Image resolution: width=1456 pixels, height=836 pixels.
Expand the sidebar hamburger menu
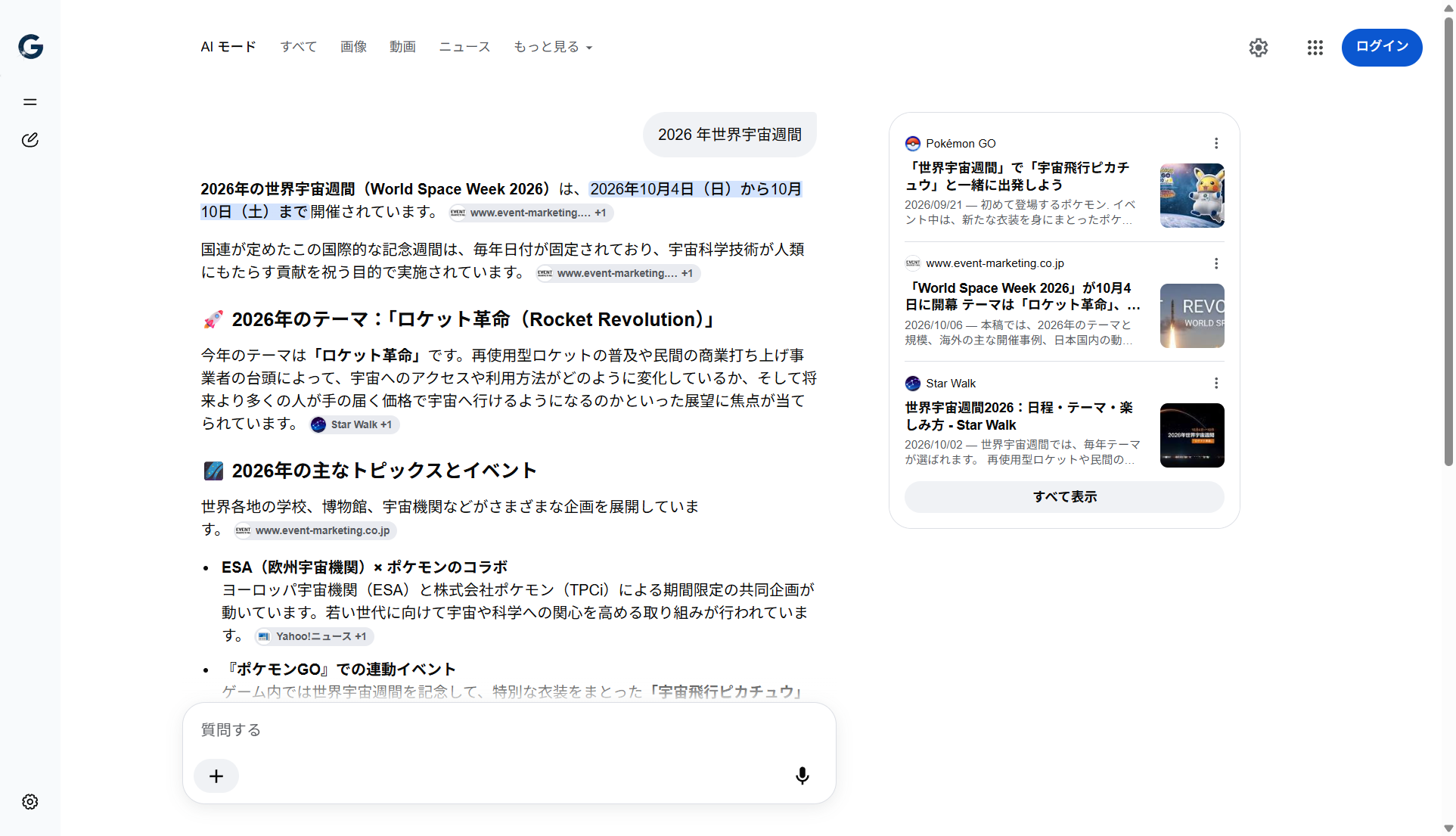pos(30,102)
